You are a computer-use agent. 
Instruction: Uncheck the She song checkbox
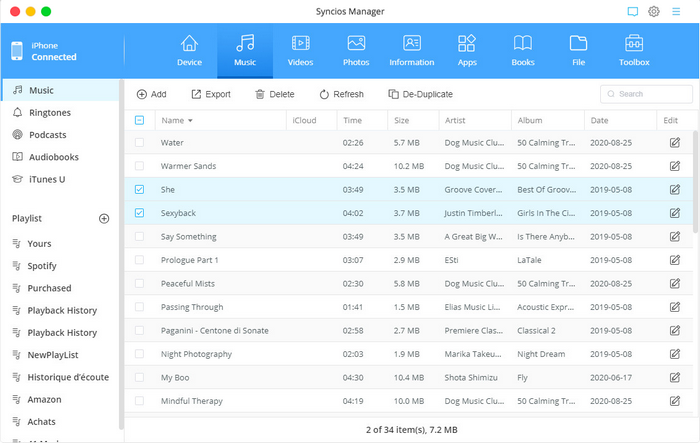pos(139,189)
